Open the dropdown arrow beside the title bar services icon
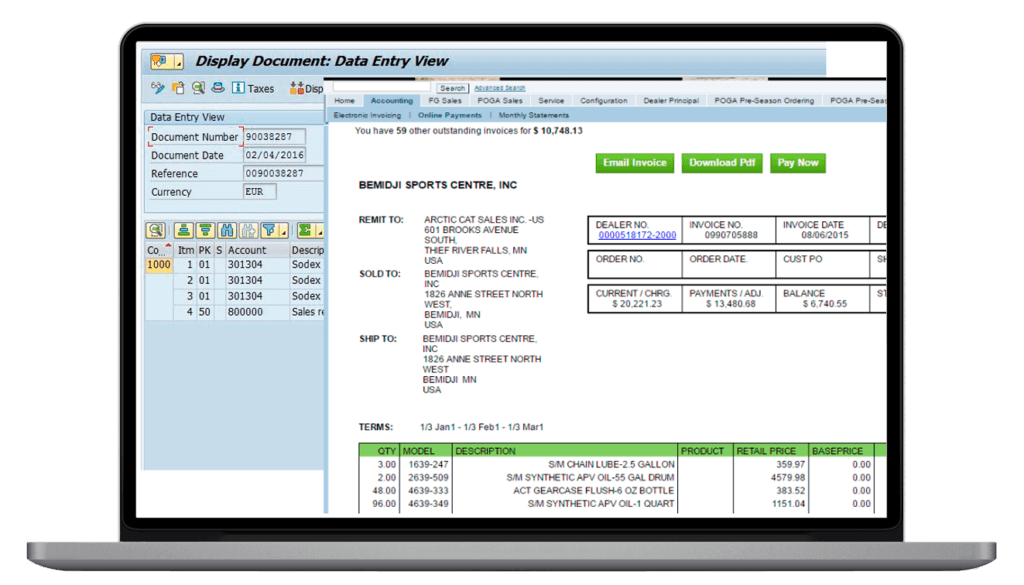Image resolution: width=1024 pixels, height=585 pixels. [x=178, y=62]
